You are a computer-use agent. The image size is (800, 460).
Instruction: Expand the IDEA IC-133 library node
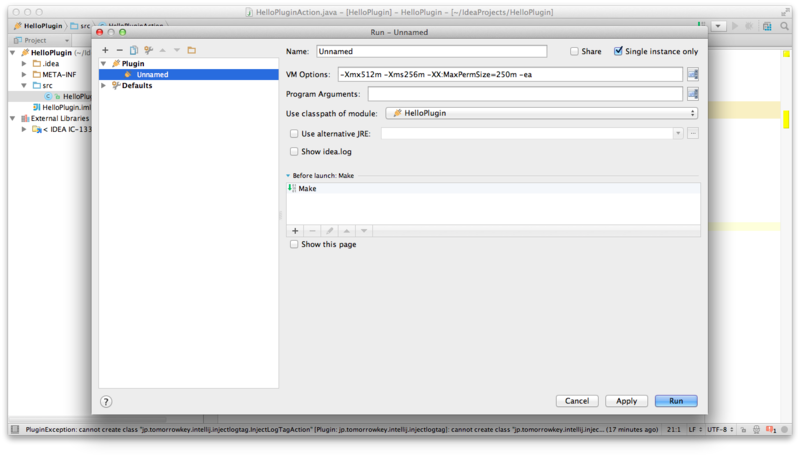tap(24, 130)
